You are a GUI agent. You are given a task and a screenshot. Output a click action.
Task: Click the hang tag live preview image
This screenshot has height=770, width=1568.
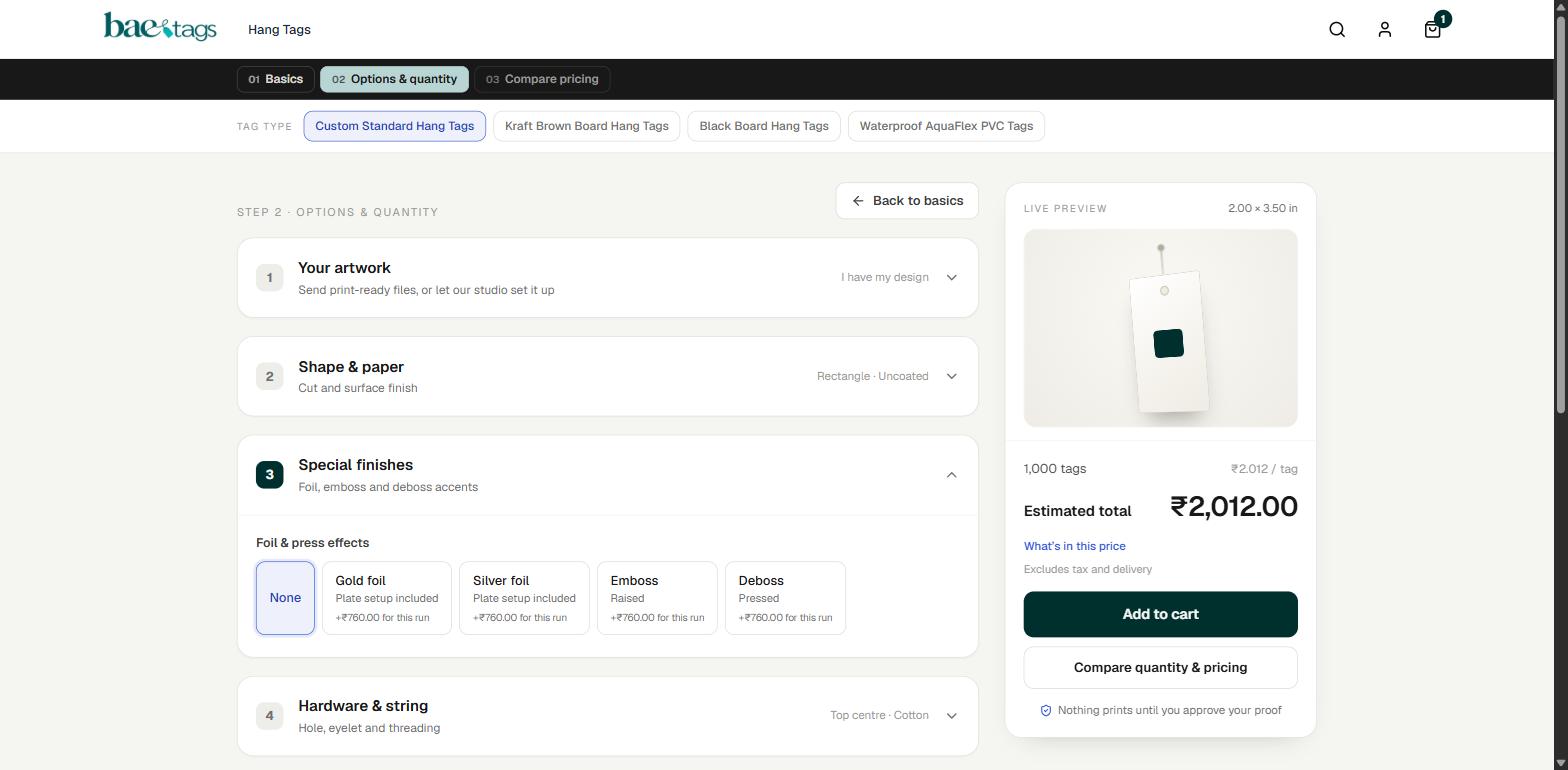[x=1160, y=328]
